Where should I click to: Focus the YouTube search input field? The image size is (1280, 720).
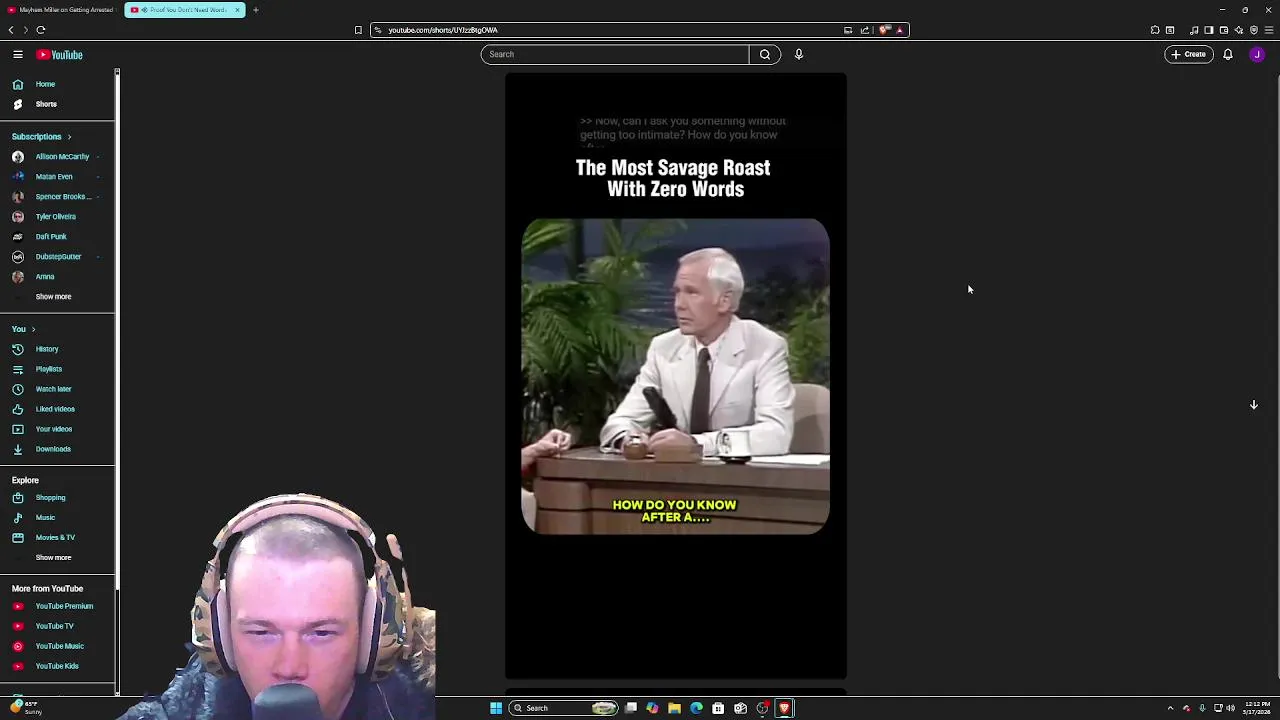point(614,54)
